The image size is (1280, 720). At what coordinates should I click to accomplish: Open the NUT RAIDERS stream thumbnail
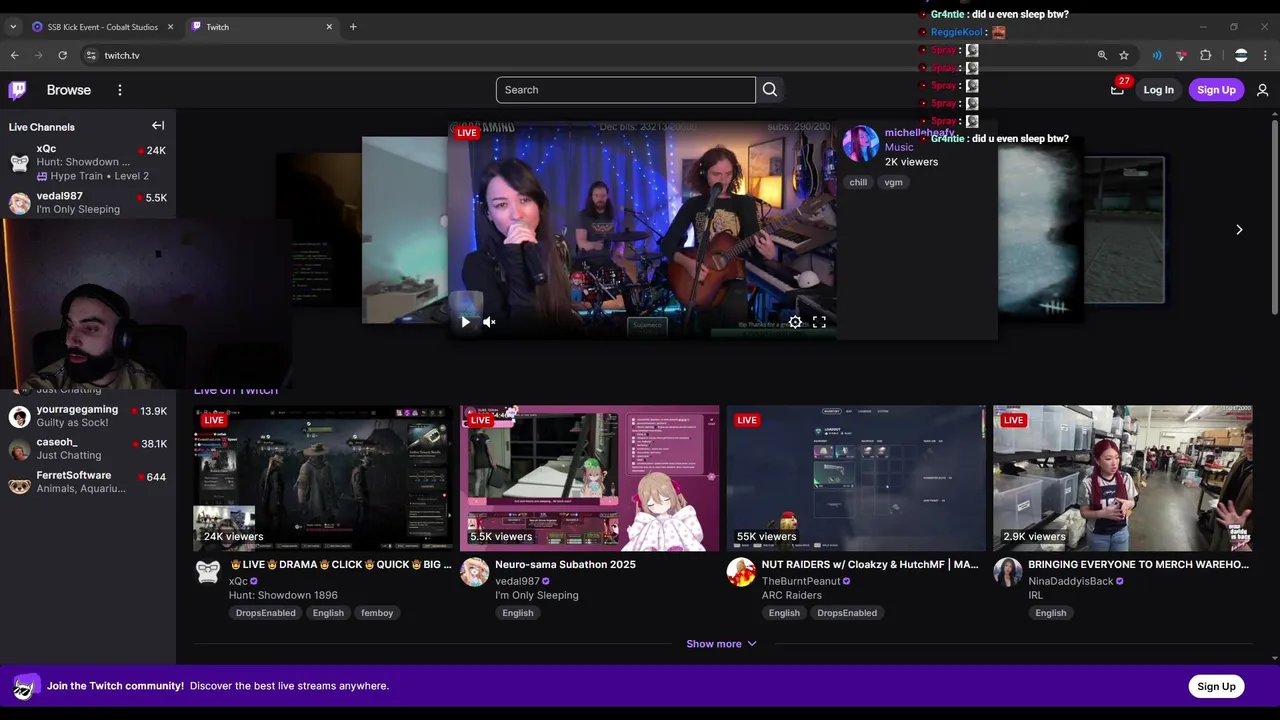pos(856,478)
